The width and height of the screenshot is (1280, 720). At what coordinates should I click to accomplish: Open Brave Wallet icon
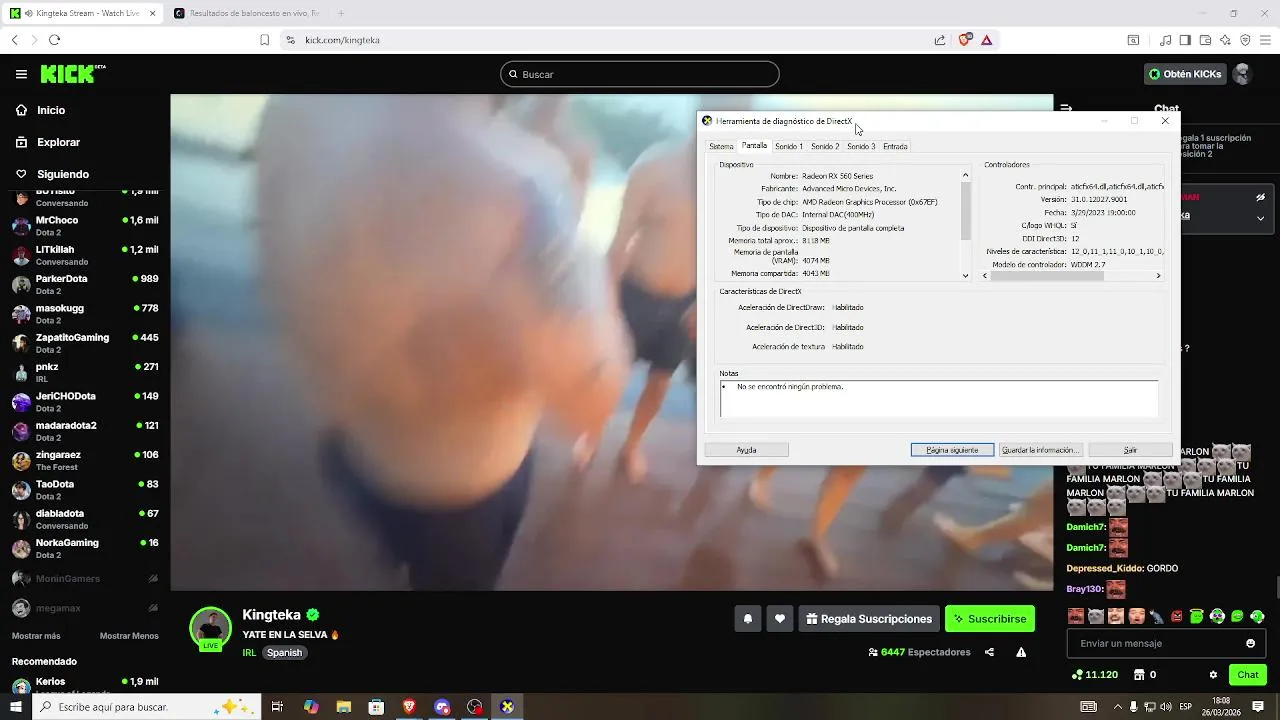click(1205, 40)
